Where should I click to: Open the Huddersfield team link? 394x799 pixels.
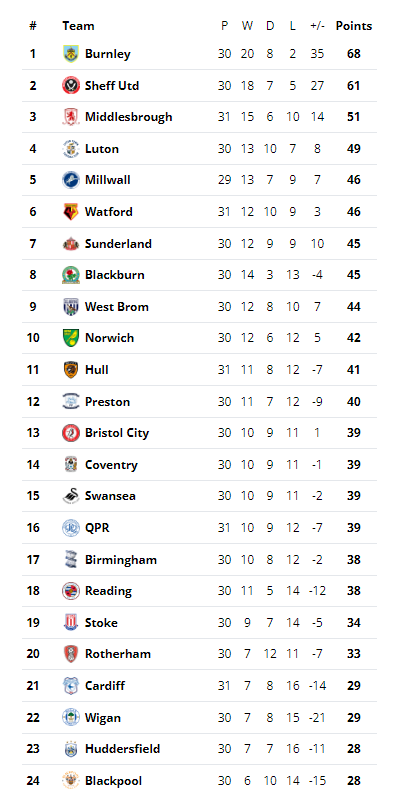point(122,749)
